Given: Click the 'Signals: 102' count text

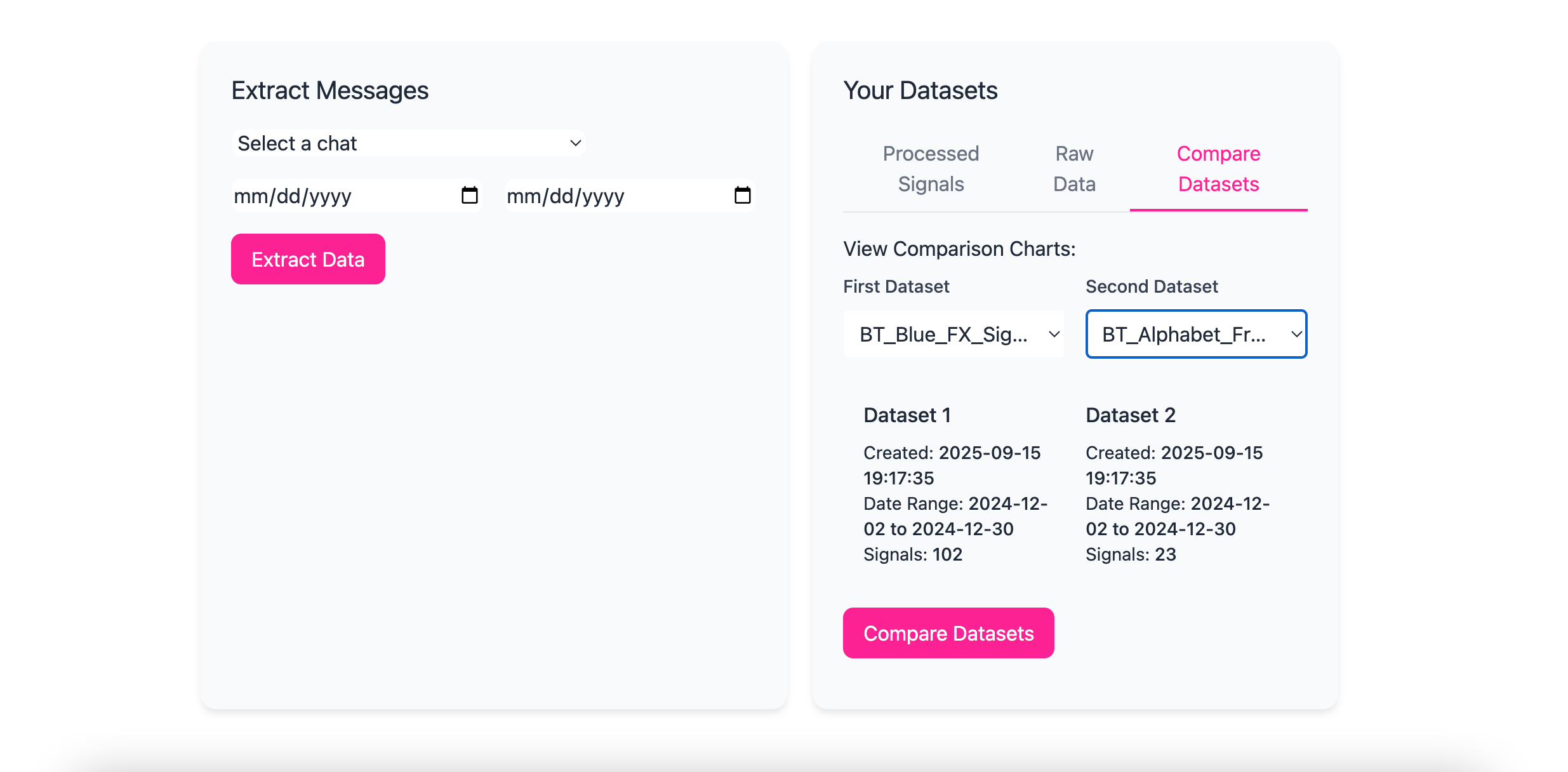Looking at the screenshot, I should click(x=913, y=555).
